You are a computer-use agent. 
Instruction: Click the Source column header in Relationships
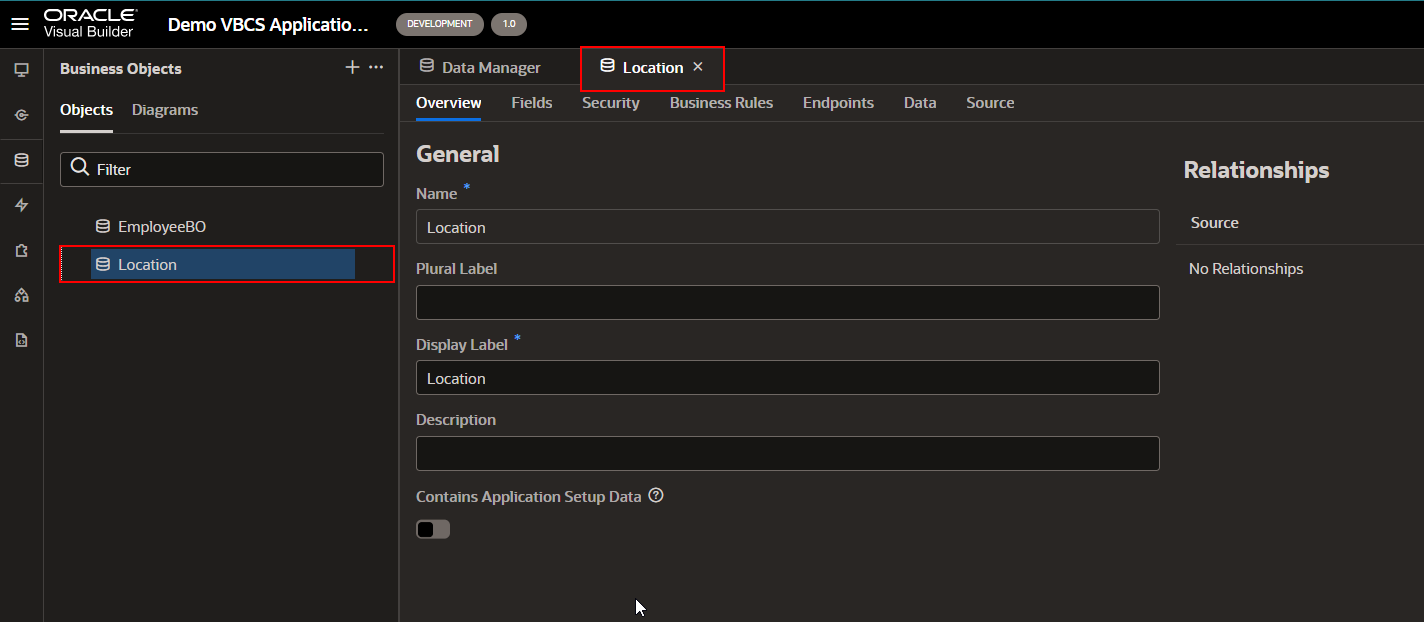point(1214,223)
